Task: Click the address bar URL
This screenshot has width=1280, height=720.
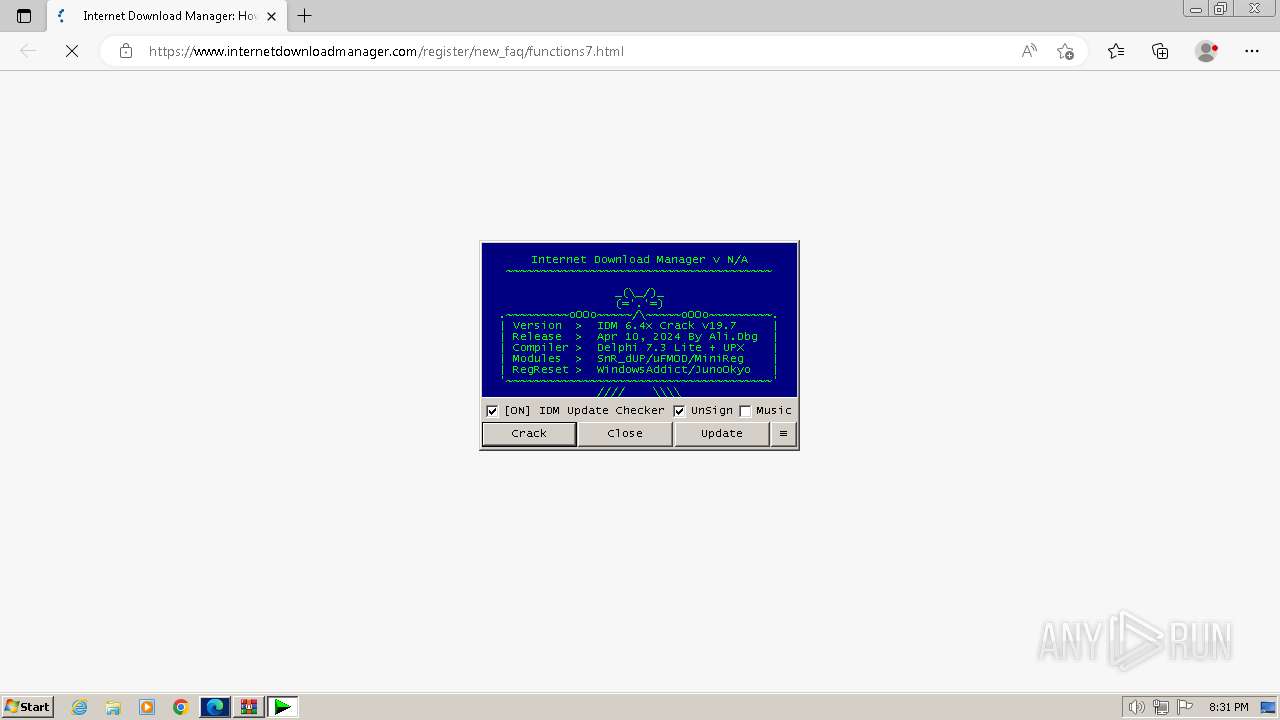Action: coord(386,51)
